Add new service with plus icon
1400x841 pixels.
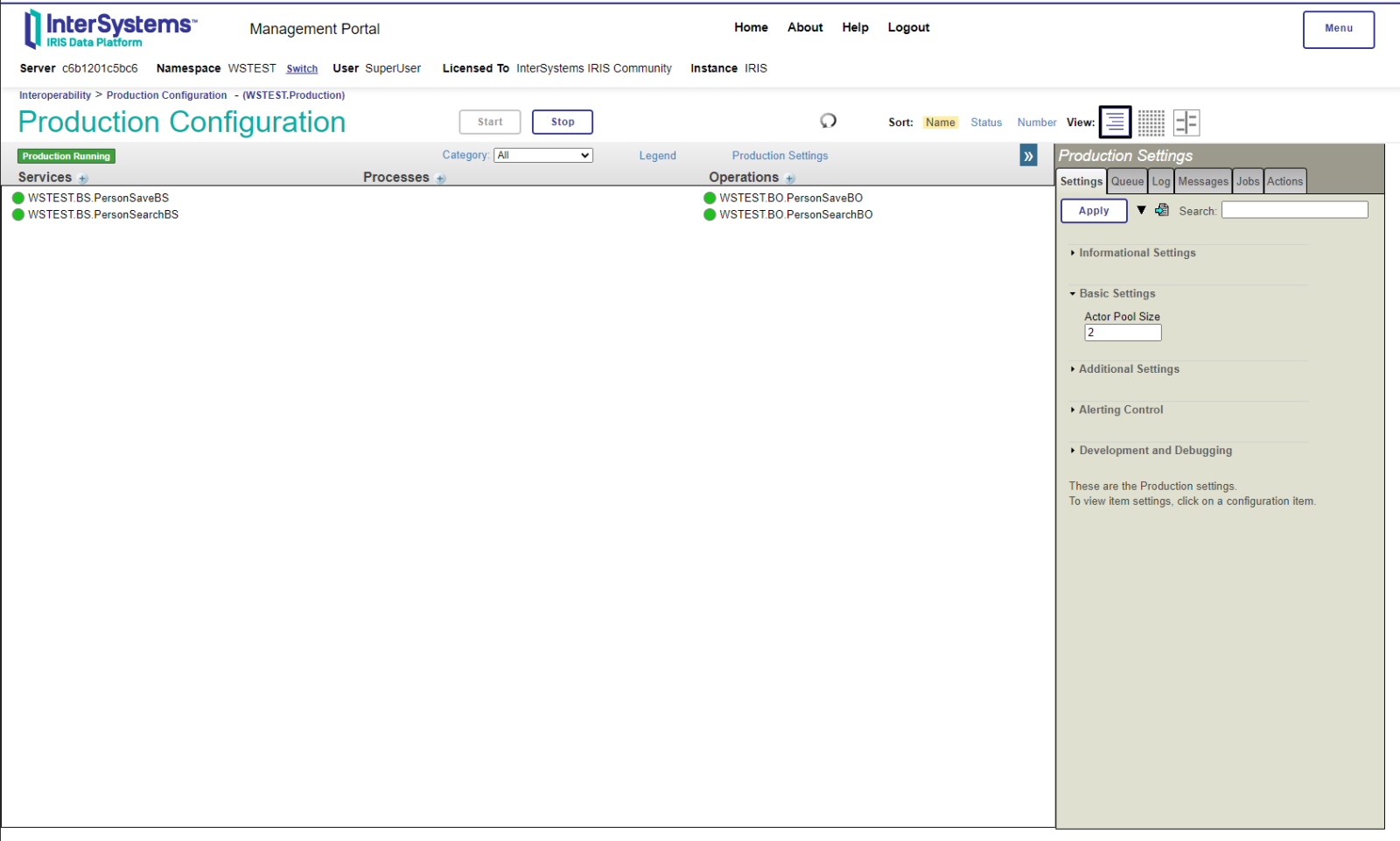tap(83, 179)
